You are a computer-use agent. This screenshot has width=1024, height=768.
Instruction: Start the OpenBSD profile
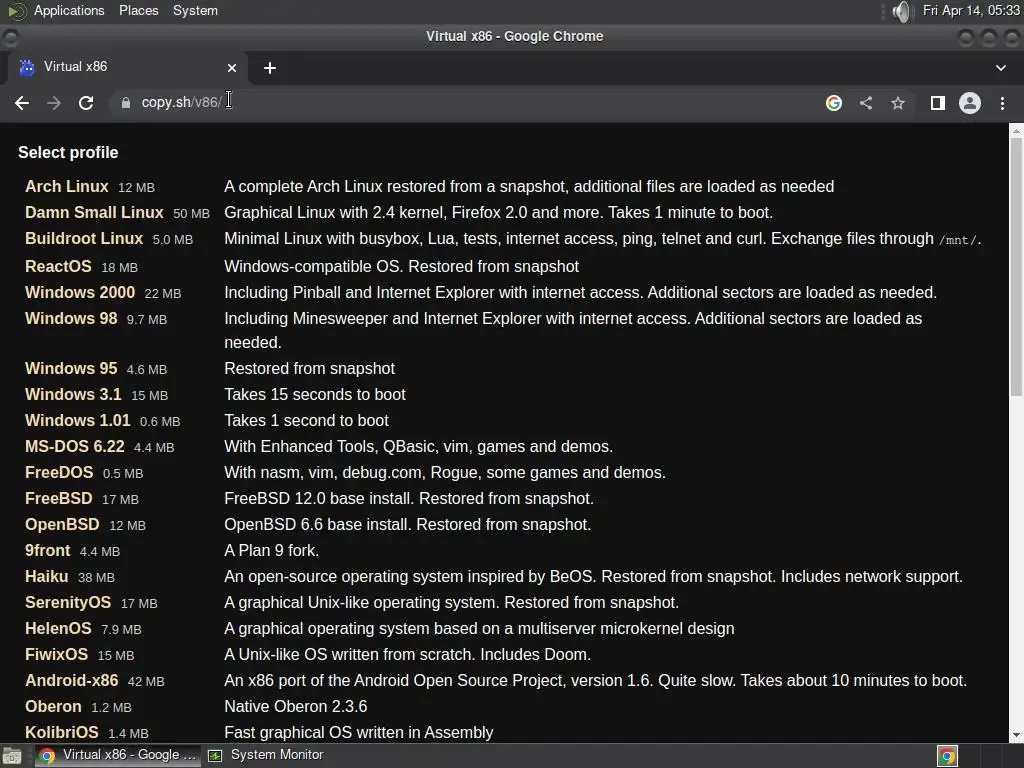pyautogui.click(x=62, y=524)
